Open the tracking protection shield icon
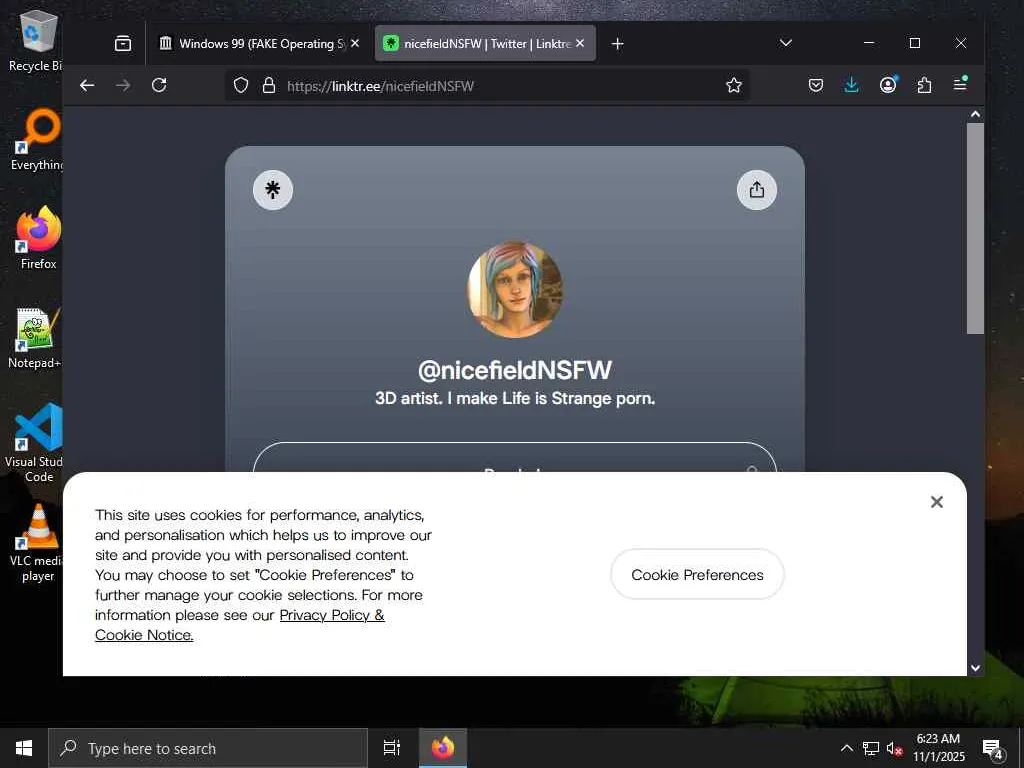The height and width of the screenshot is (768, 1024). click(241, 86)
